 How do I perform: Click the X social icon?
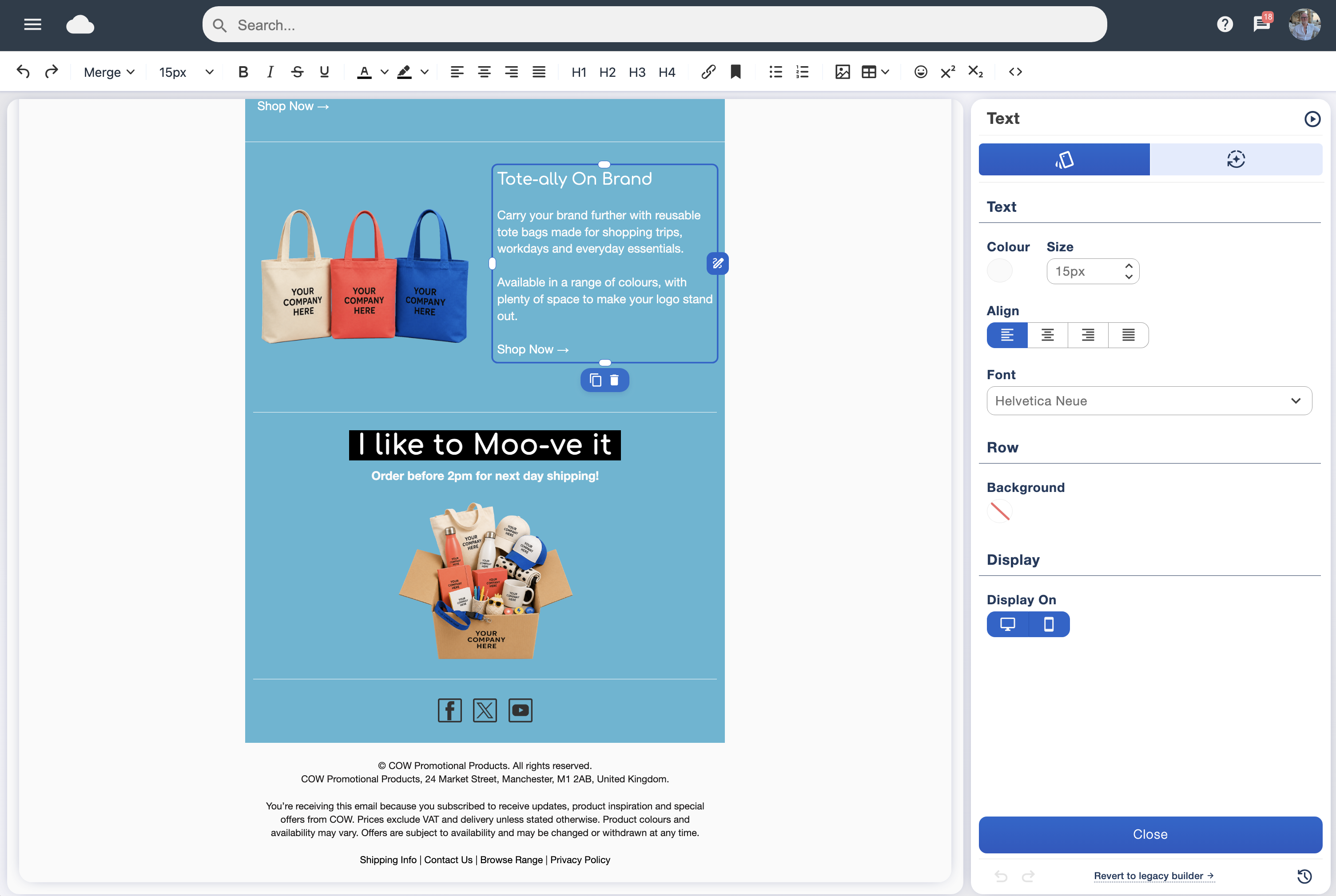click(x=485, y=710)
